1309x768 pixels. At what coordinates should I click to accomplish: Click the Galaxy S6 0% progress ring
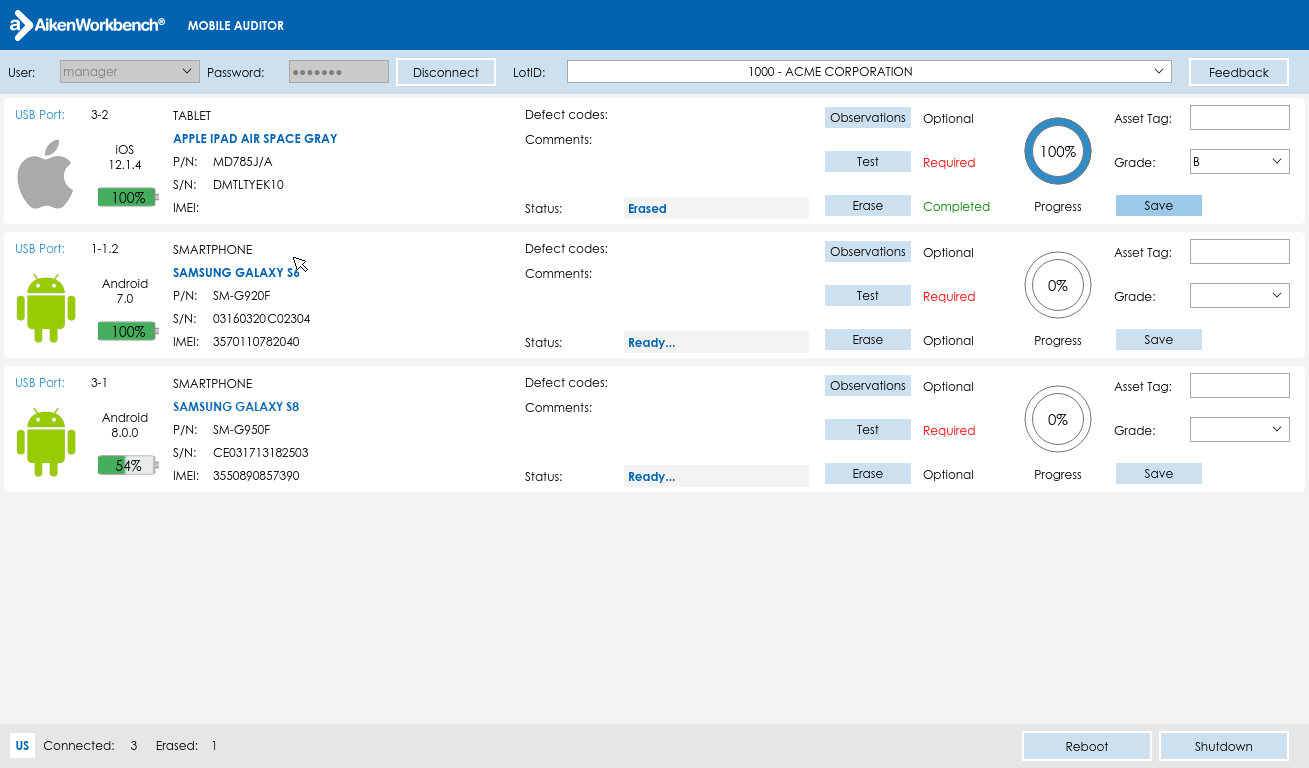1058,286
